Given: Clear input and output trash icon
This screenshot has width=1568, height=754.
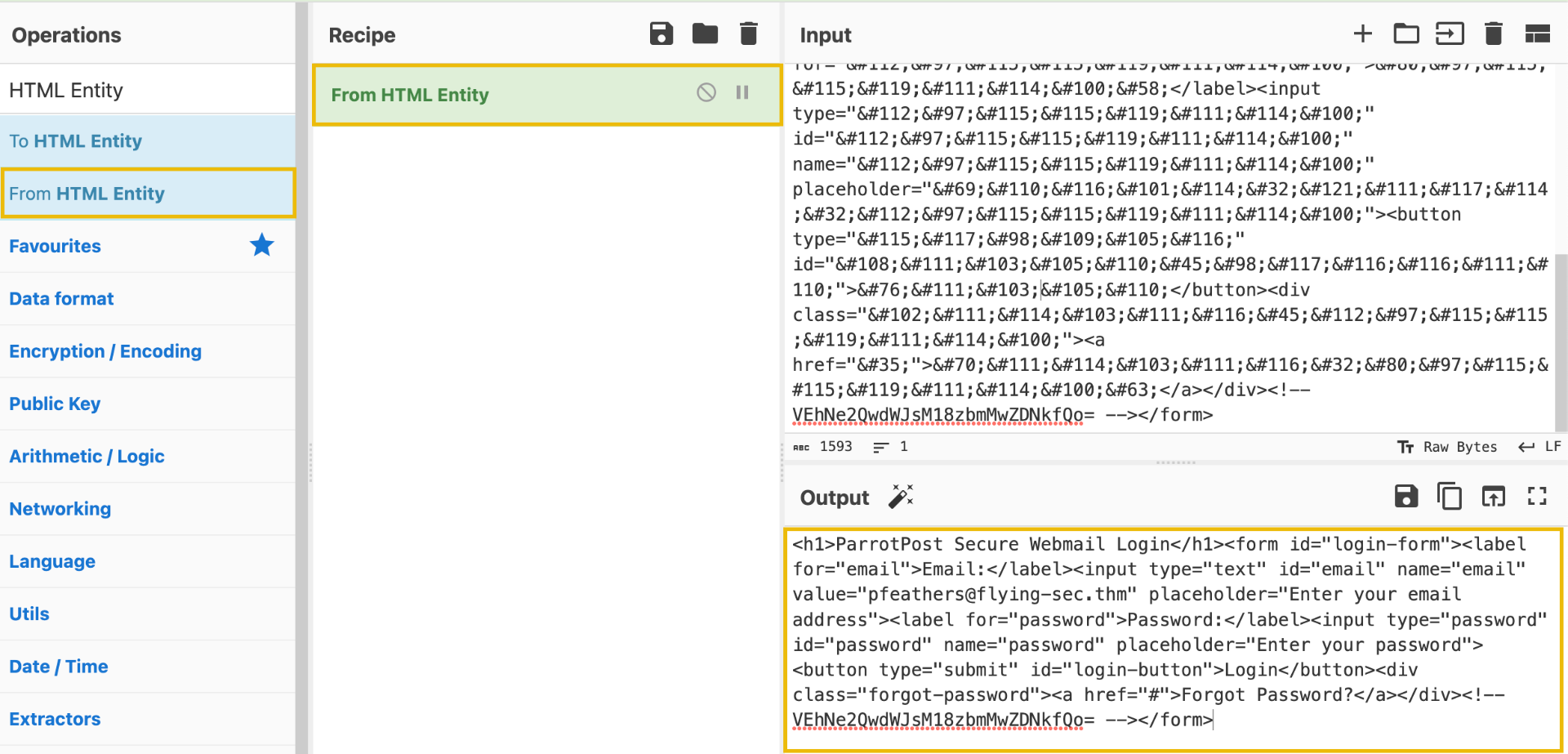Looking at the screenshot, I should coord(1494,34).
